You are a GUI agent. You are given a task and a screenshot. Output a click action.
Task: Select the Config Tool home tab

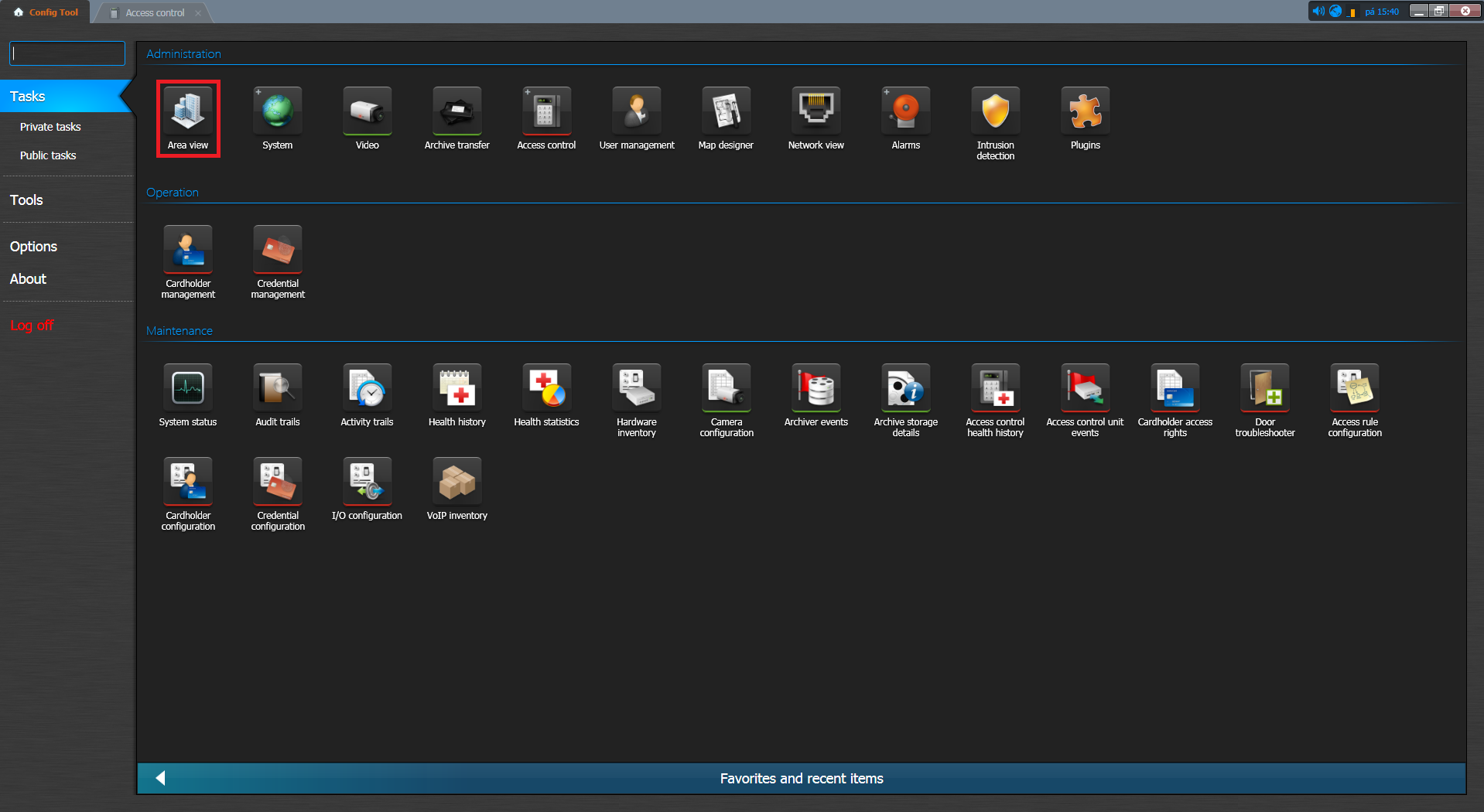(x=46, y=12)
